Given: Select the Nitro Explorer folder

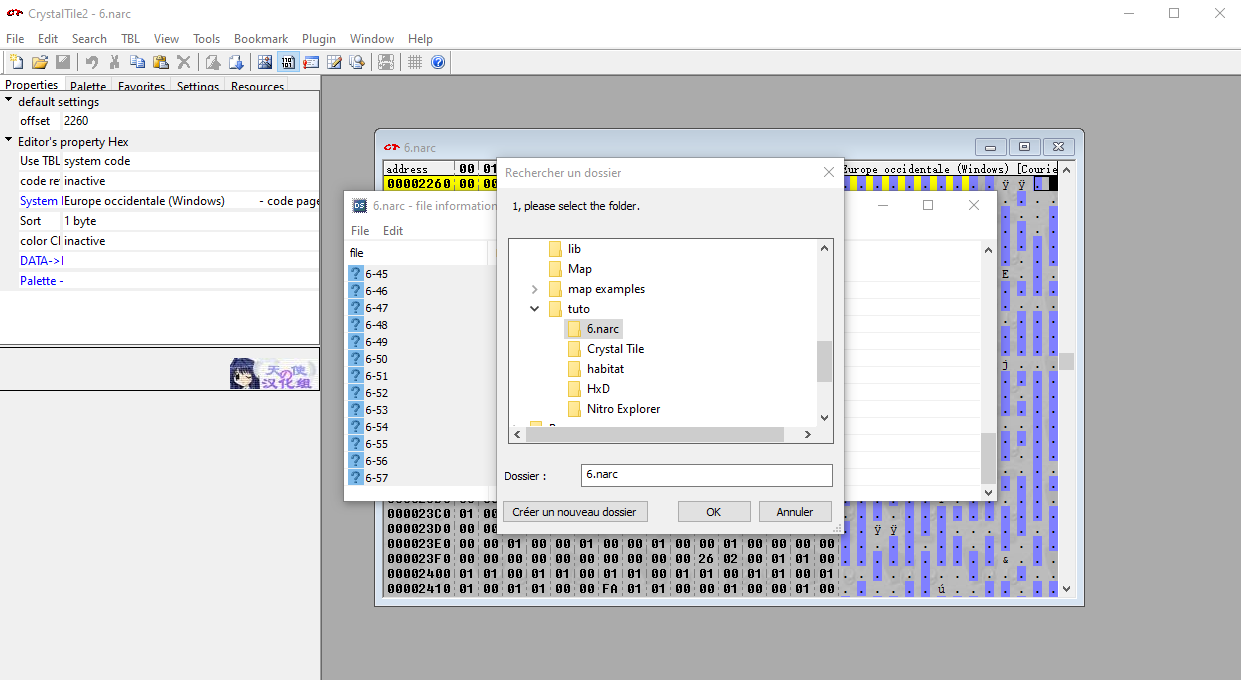Looking at the screenshot, I should click(623, 409).
